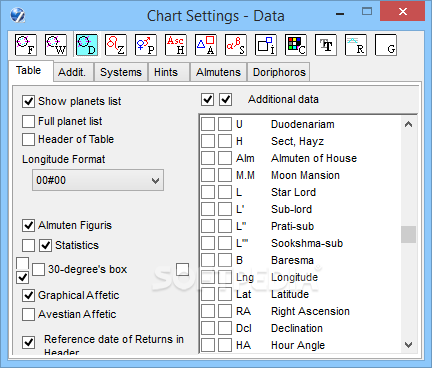Toggle the lone checkbox right of 30-degree's box
The image size is (432, 368).
[x=182, y=269]
